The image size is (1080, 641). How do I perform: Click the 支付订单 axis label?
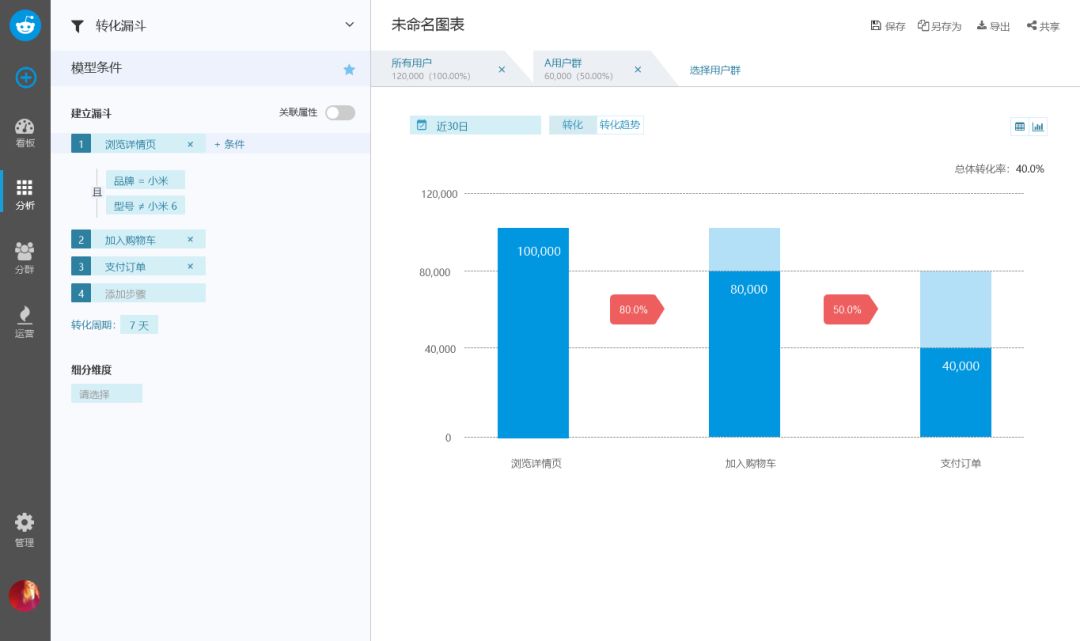(961, 463)
